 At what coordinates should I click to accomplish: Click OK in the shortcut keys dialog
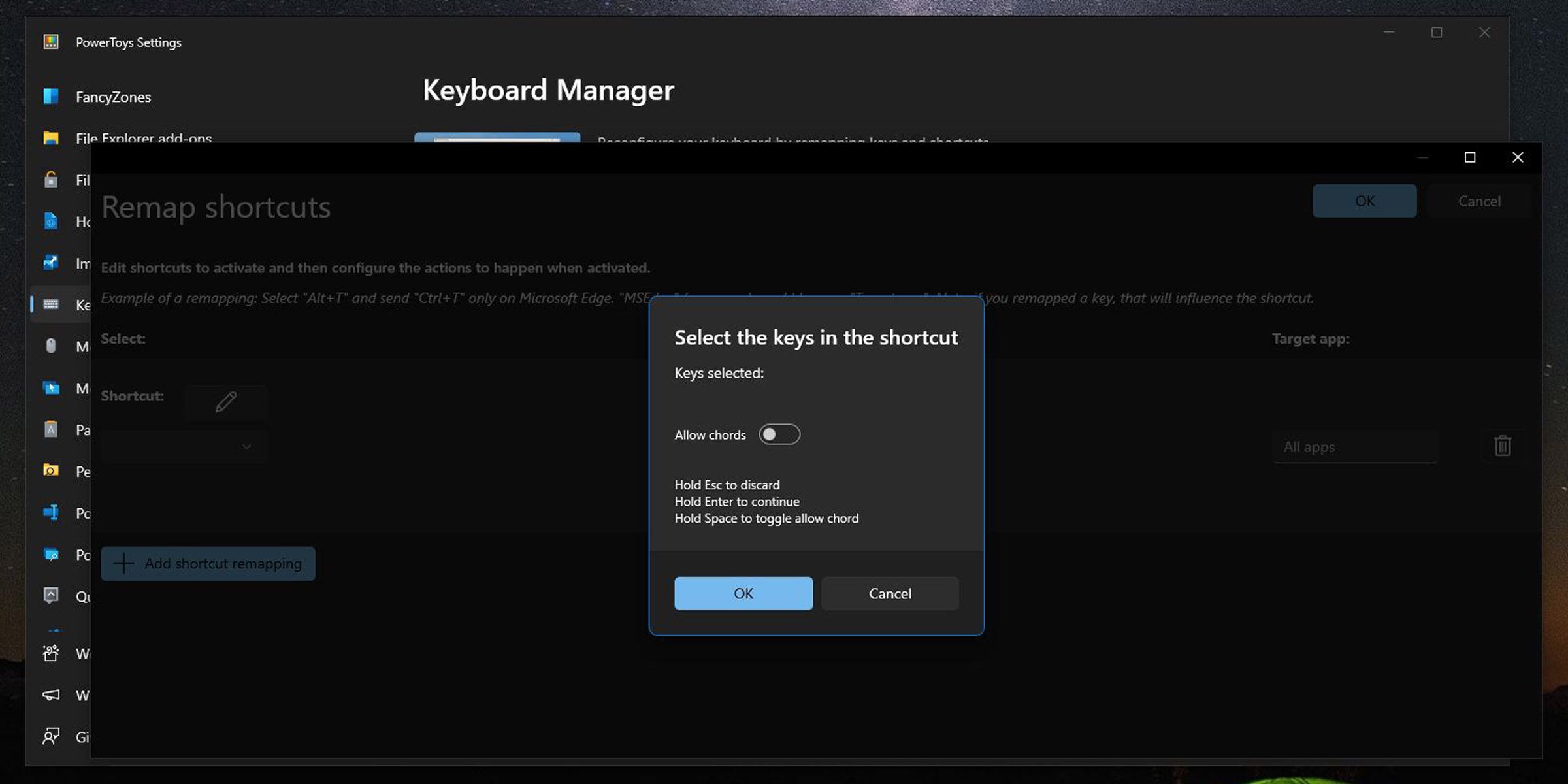pyautogui.click(x=743, y=593)
